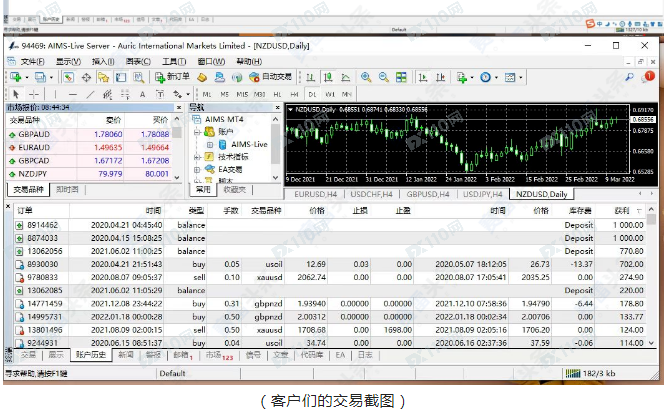The image size is (670, 412).
Task: Toggle the Navigator folder-star icon
Action: (103, 77)
